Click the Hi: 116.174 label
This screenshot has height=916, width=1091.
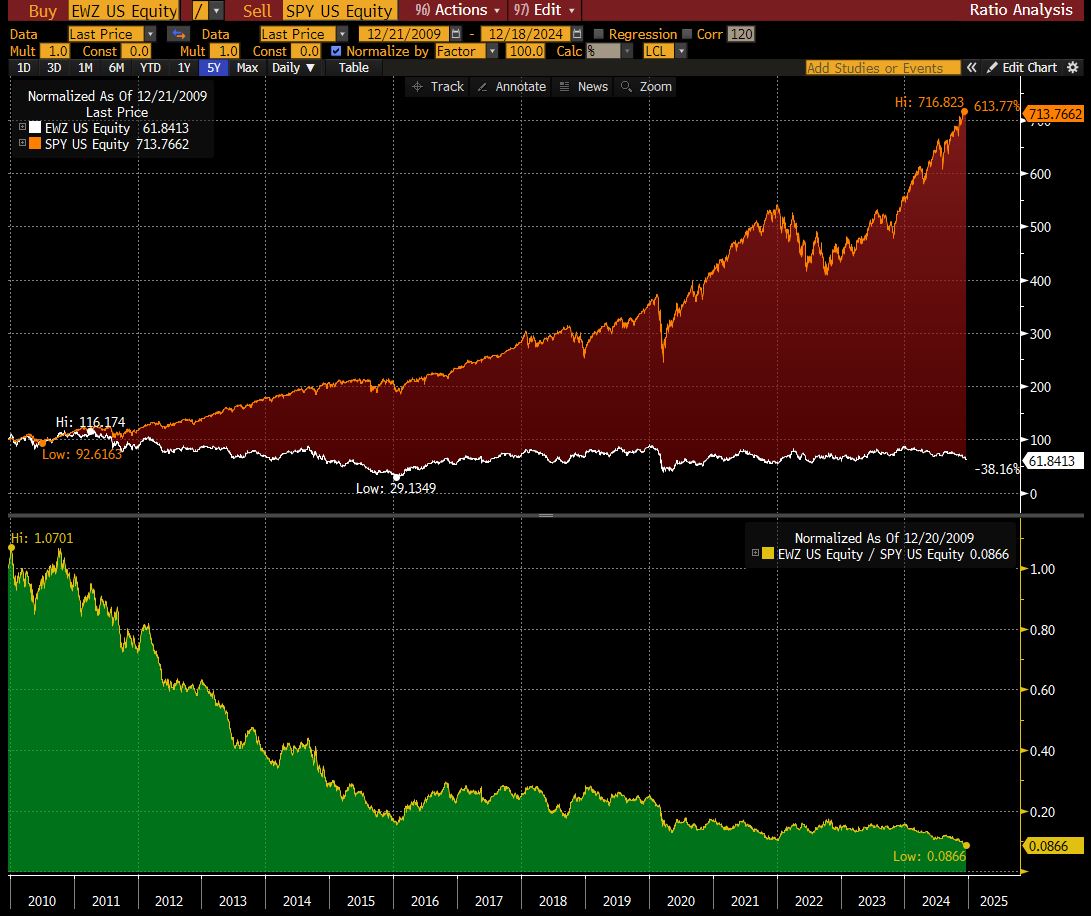click(x=90, y=422)
